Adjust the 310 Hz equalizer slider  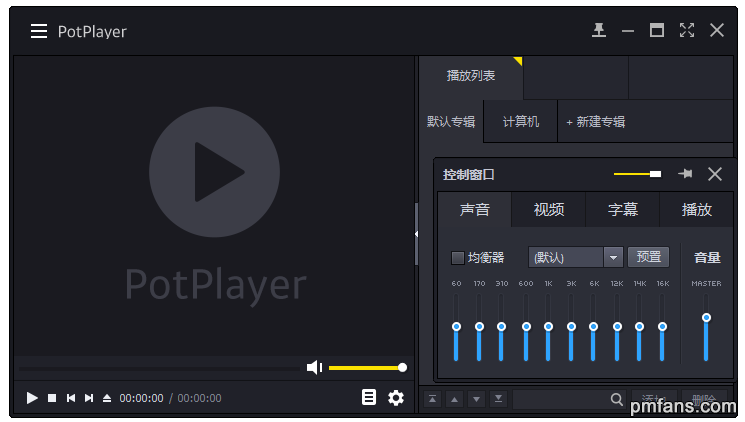click(x=501, y=327)
